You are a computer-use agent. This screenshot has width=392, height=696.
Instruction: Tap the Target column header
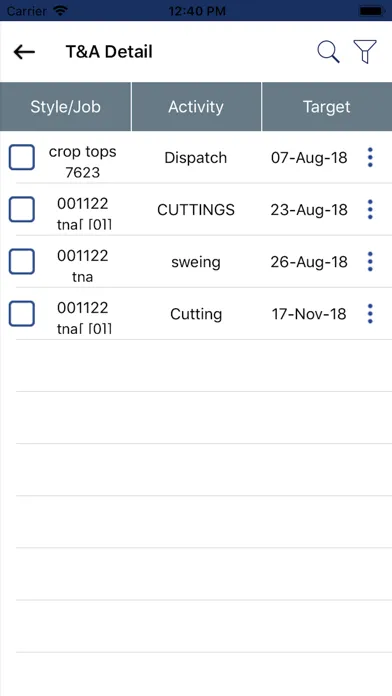(x=327, y=107)
